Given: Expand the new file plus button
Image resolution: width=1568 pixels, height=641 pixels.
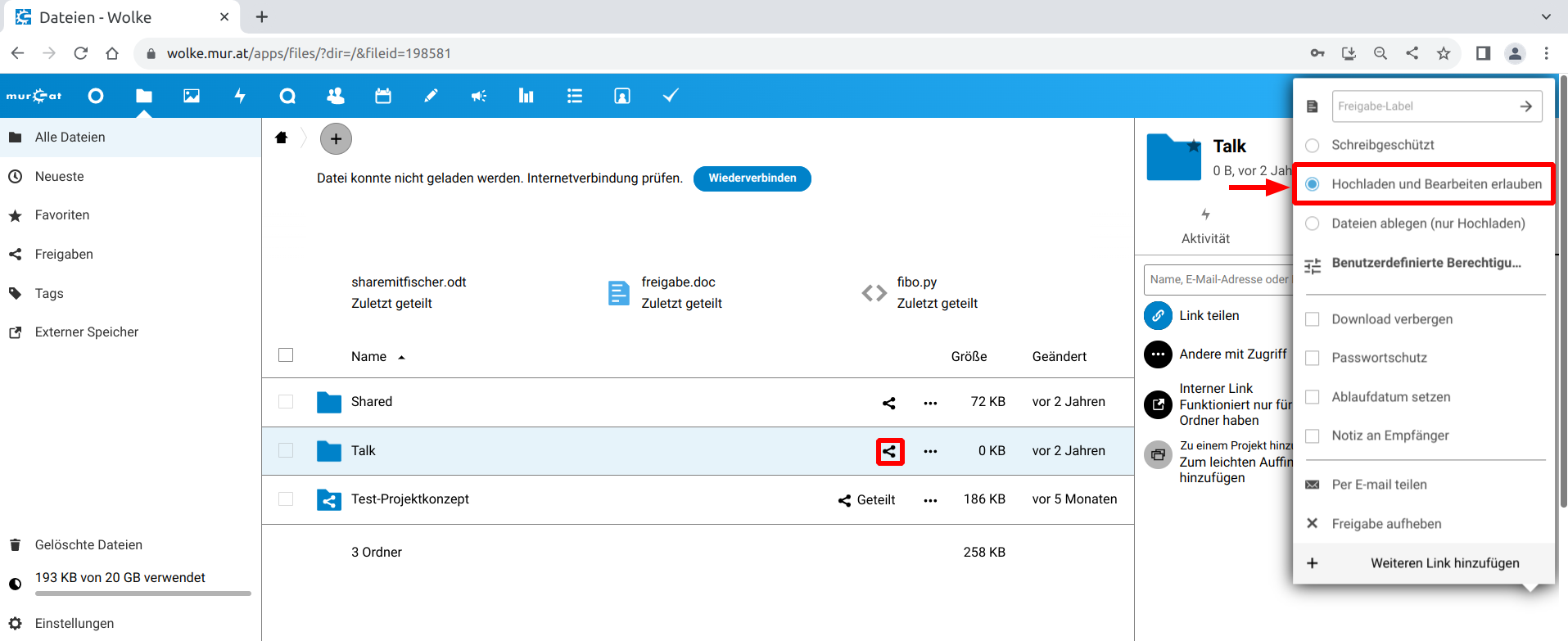Looking at the screenshot, I should (336, 139).
